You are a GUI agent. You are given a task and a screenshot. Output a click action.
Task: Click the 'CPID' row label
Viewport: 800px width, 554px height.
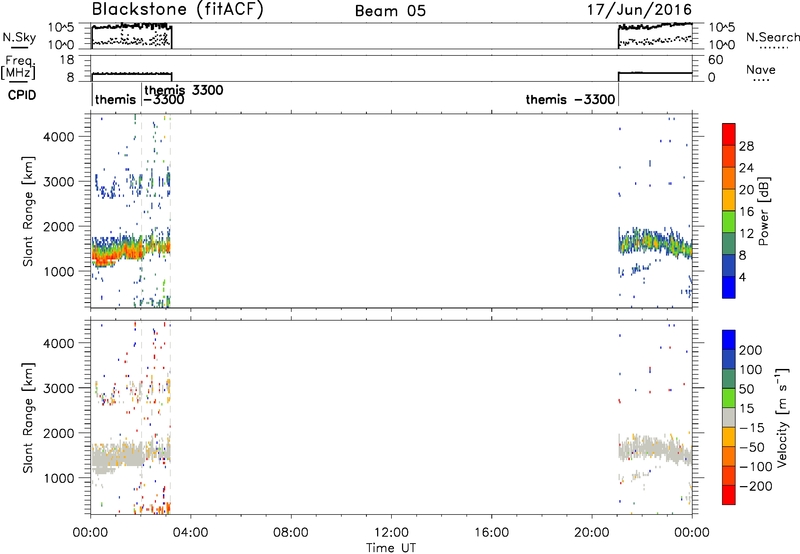[x=22, y=95]
